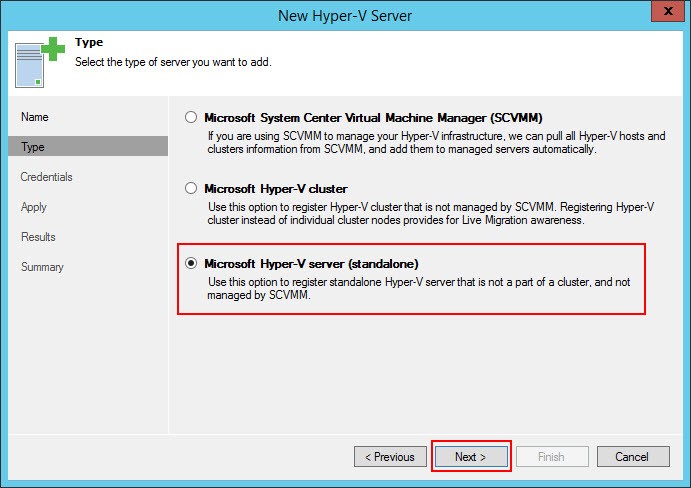Select Microsoft Hyper-V server (standalone) radio
691x488 pixels.
[x=191, y=263]
